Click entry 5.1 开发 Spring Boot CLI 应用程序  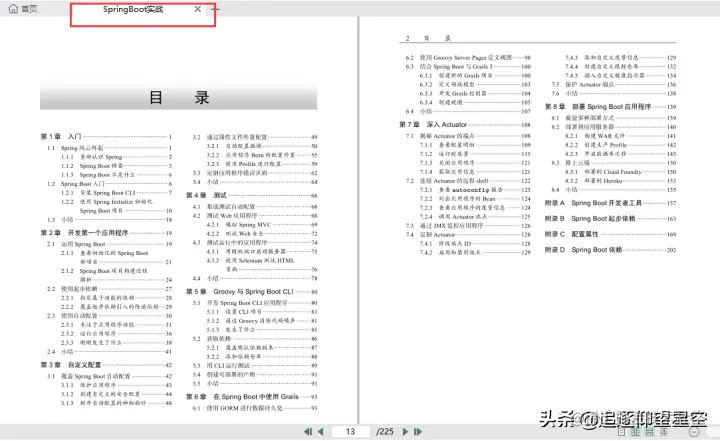255,303
